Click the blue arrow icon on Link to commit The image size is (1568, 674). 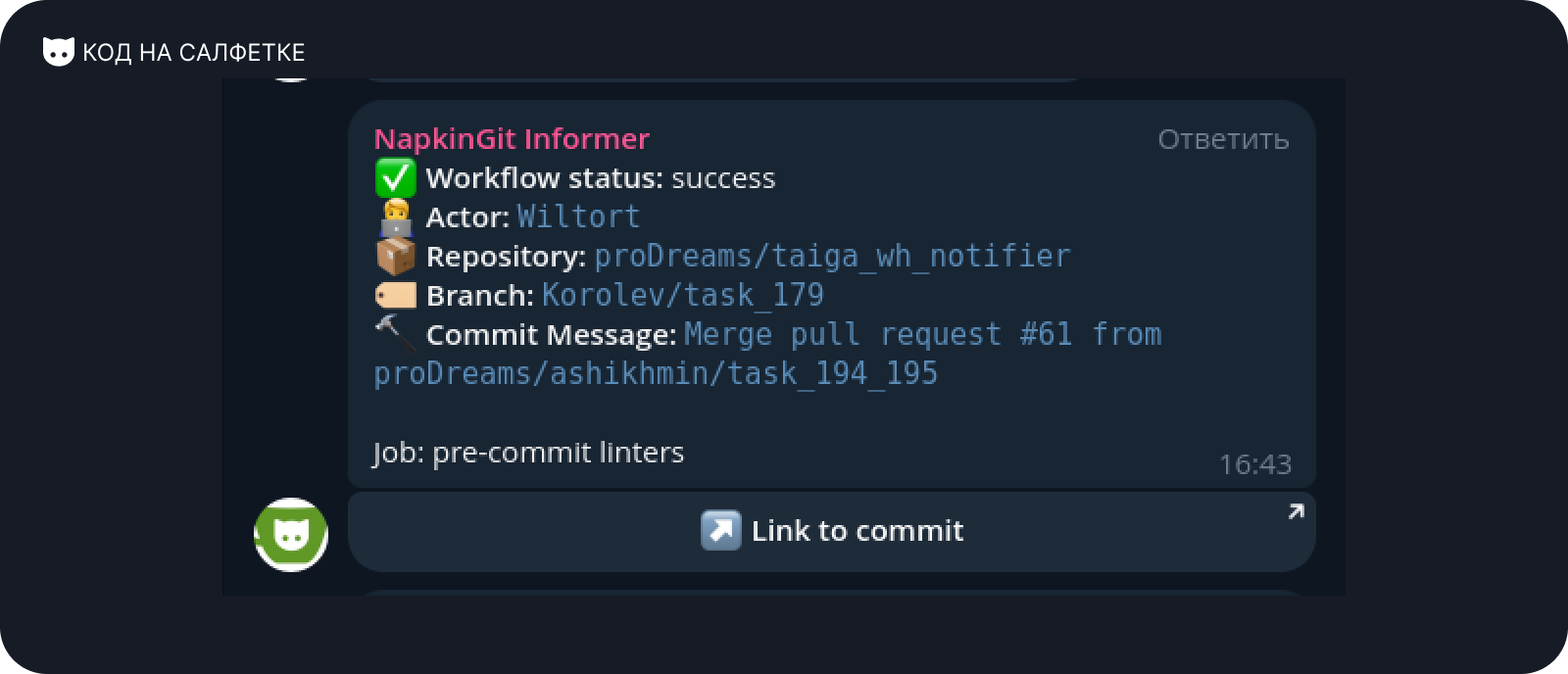click(x=721, y=530)
